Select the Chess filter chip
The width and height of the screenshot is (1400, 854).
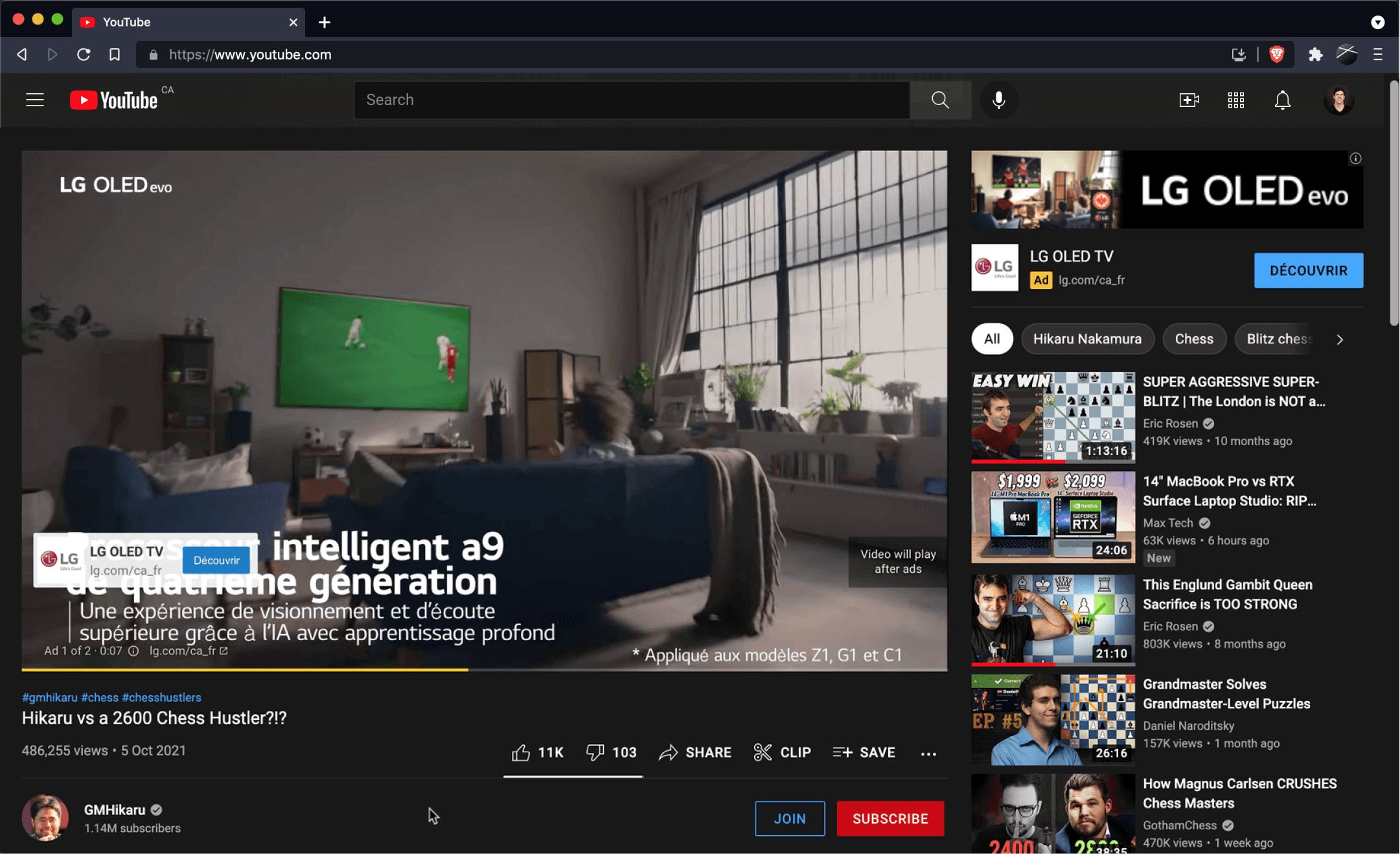tap(1193, 339)
